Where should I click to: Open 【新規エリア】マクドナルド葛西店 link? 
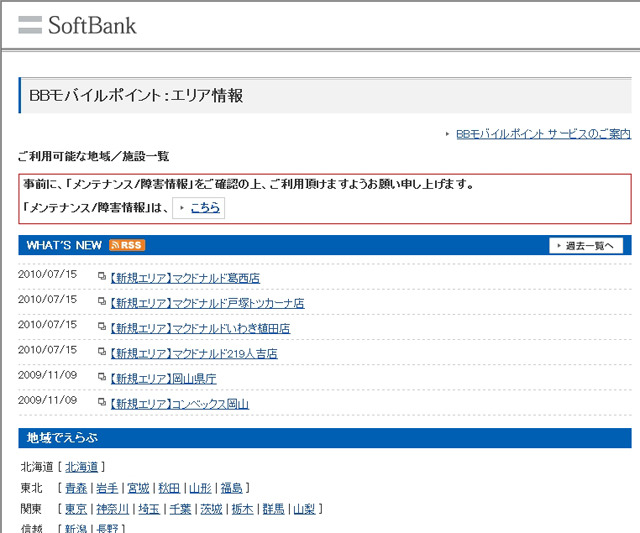click(x=185, y=278)
